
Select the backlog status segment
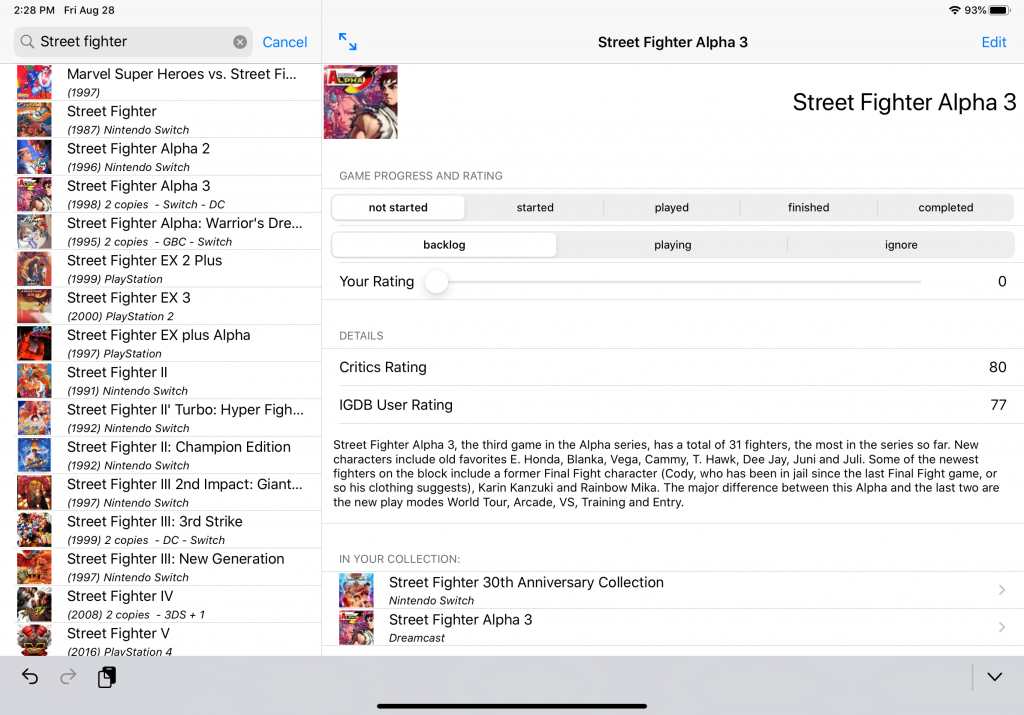(x=444, y=245)
